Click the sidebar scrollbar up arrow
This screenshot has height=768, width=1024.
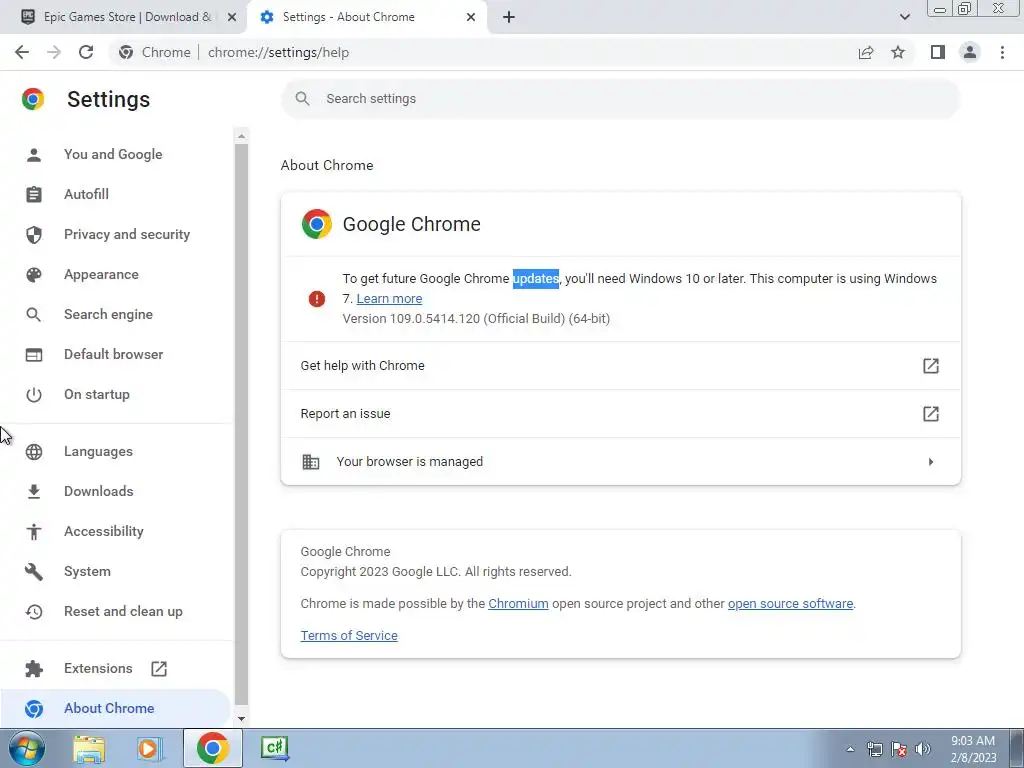pos(241,136)
